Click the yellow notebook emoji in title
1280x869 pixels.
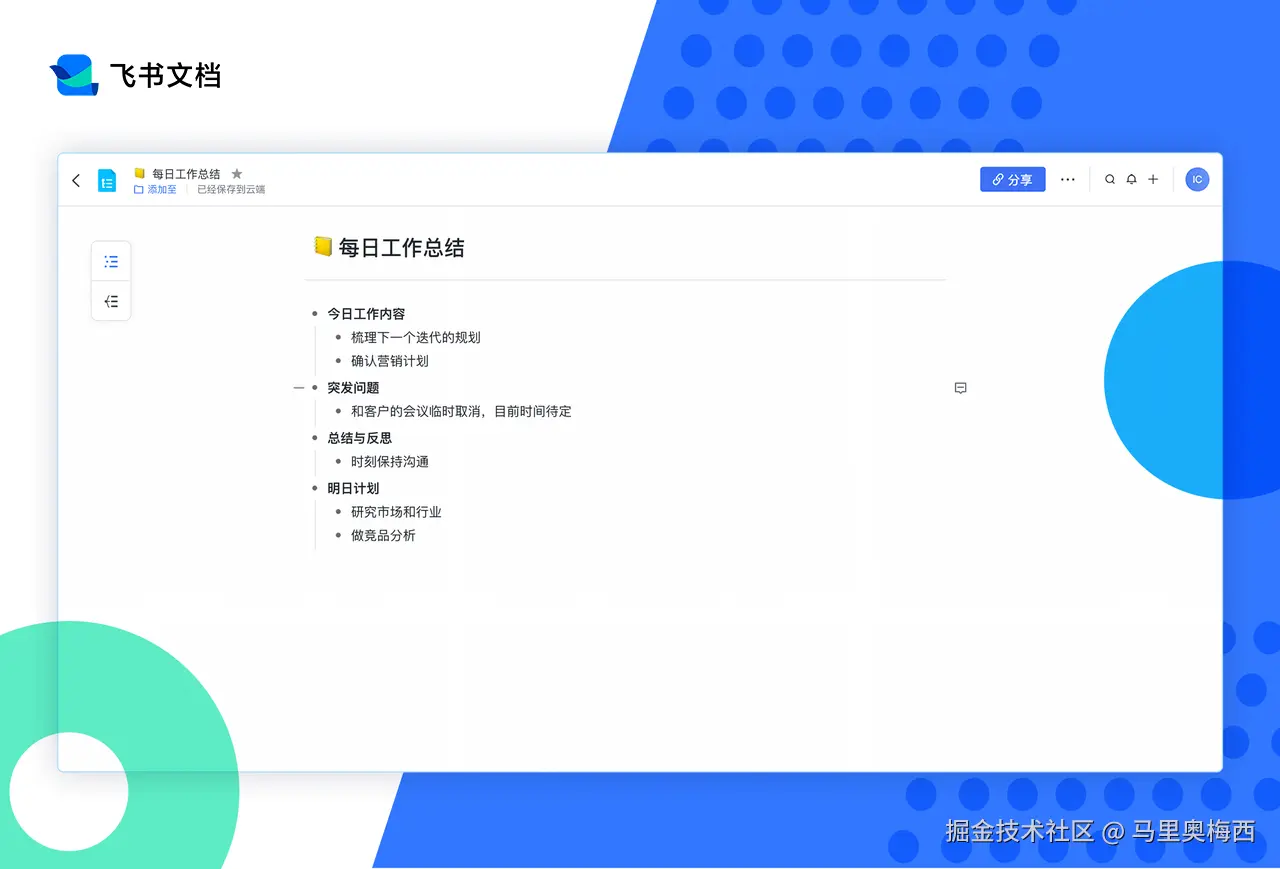(322, 246)
